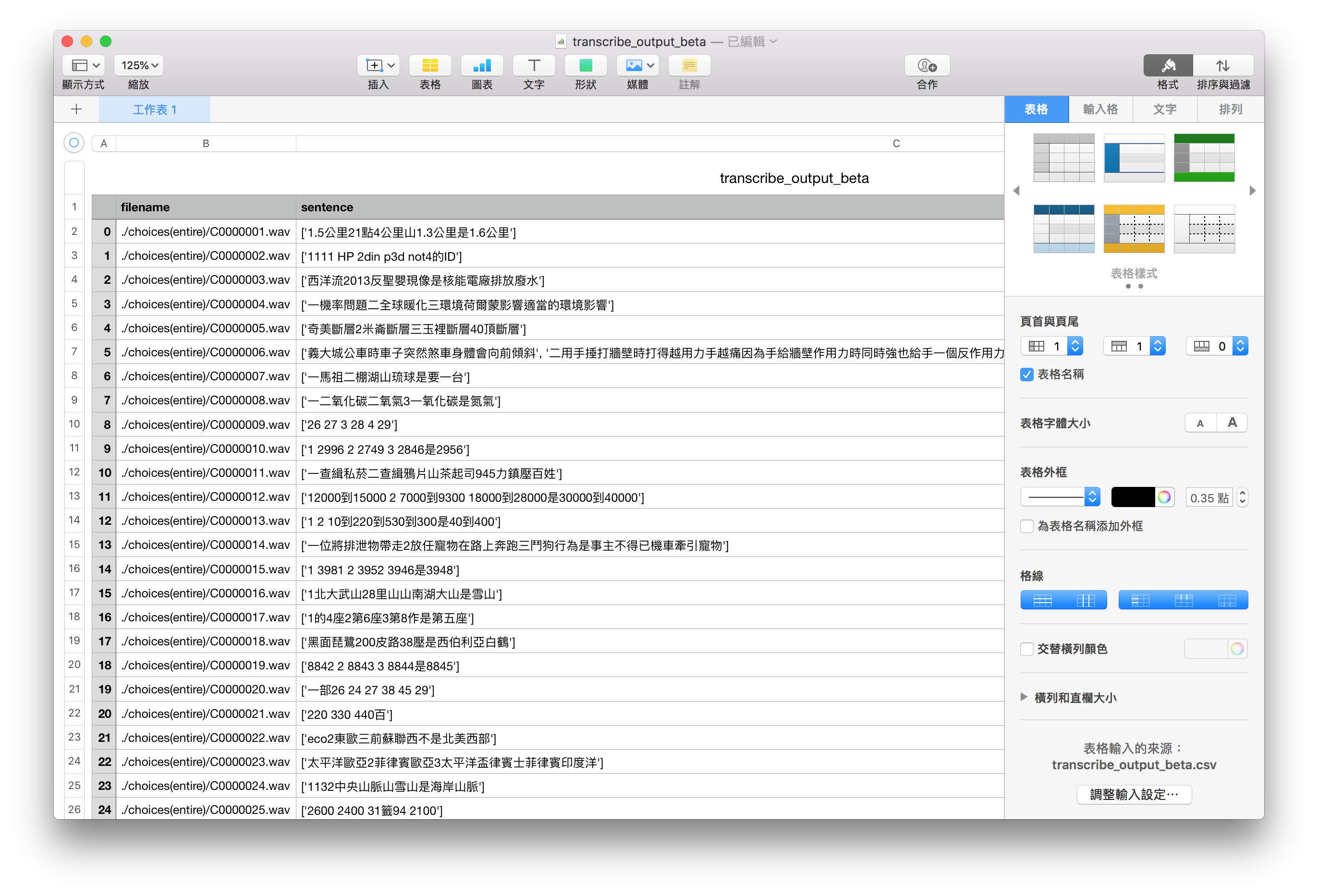Switch to the 排列 (Arrange) tab
This screenshot has width=1318, height=896.
pyautogui.click(x=1230, y=109)
